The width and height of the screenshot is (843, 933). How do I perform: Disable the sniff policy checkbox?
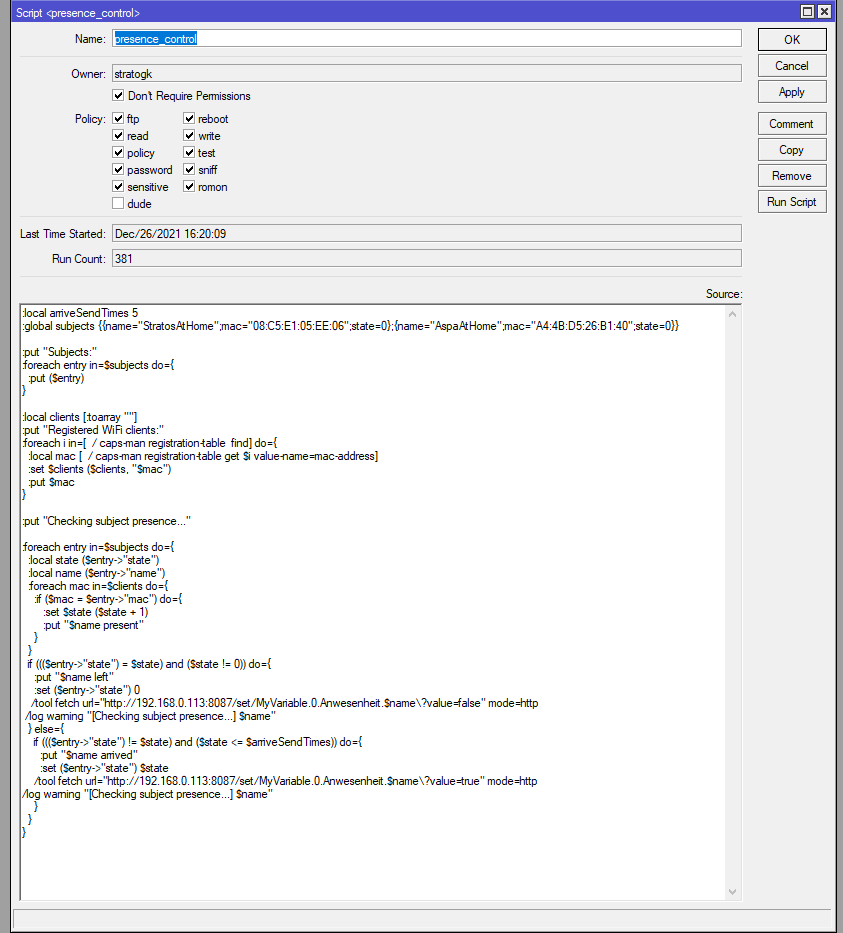(x=189, y=170)
